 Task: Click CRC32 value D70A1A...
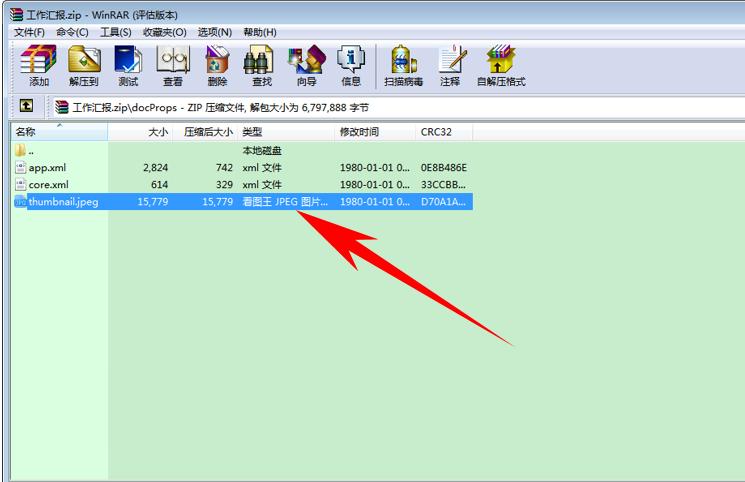point(443,202)
